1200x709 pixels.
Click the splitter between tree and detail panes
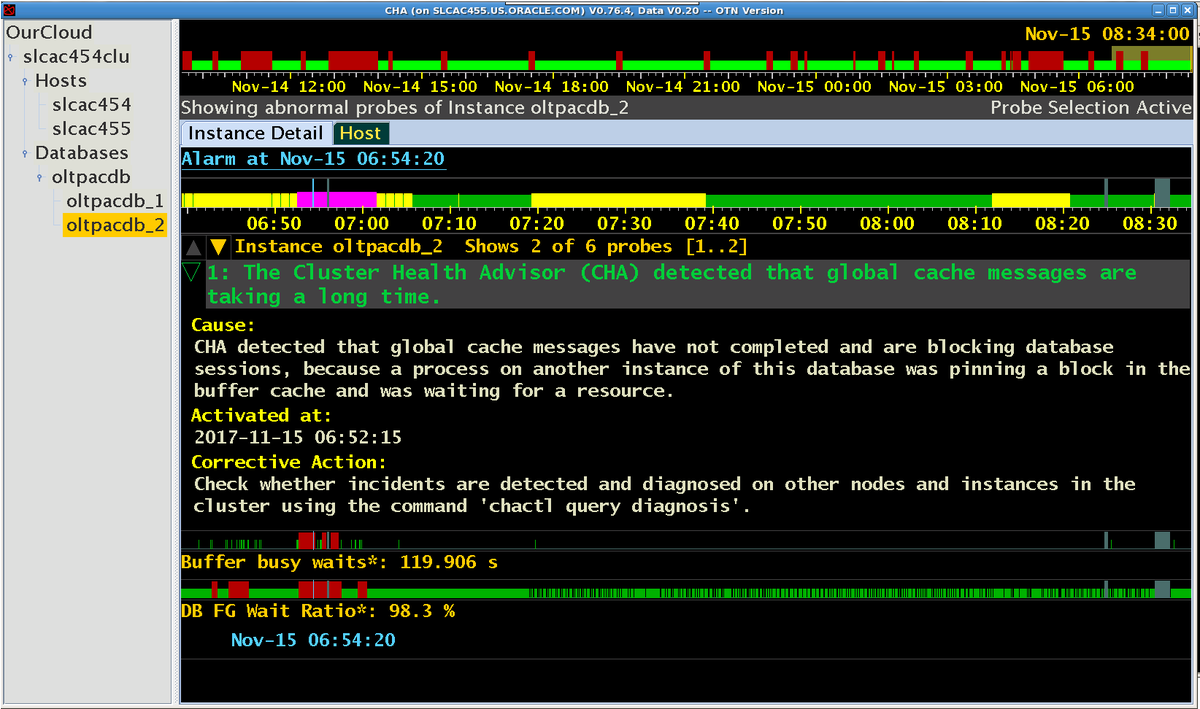(x=175, y=364)
